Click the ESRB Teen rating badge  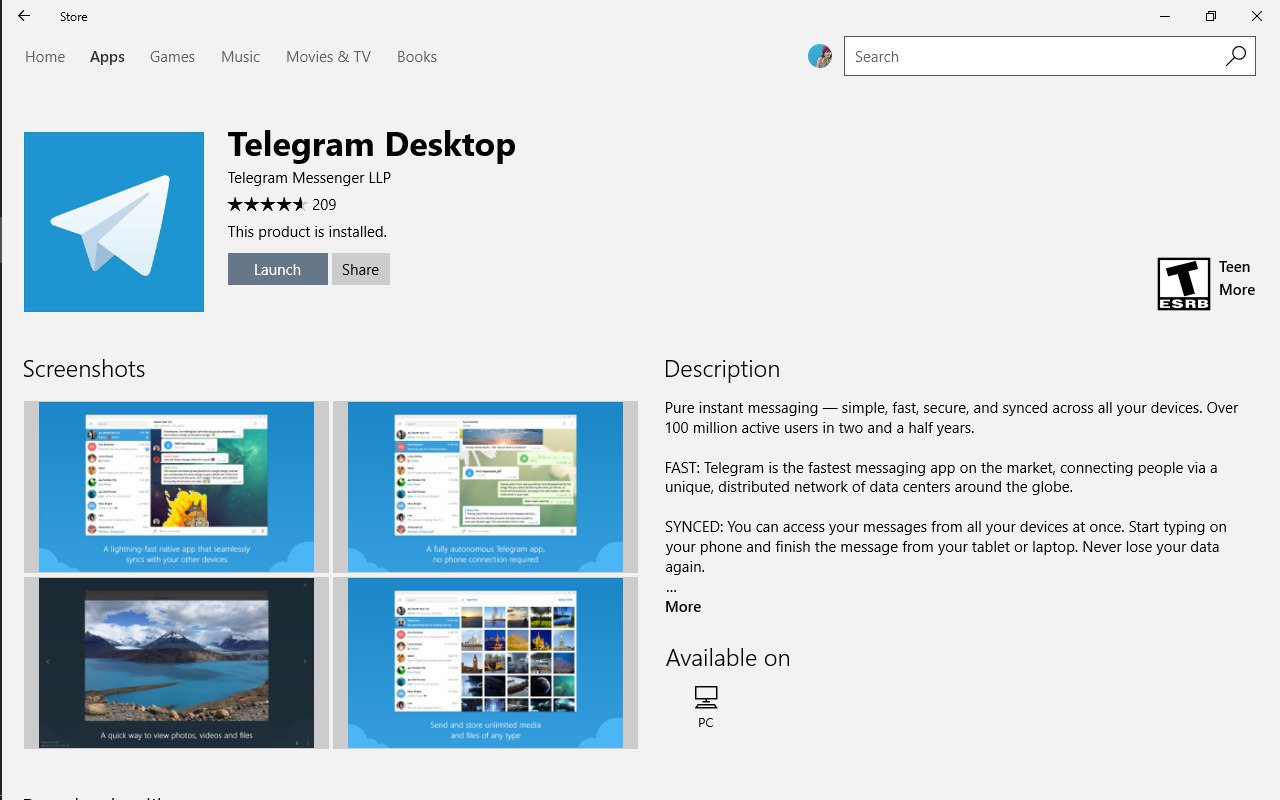(x=1183, y=284)
